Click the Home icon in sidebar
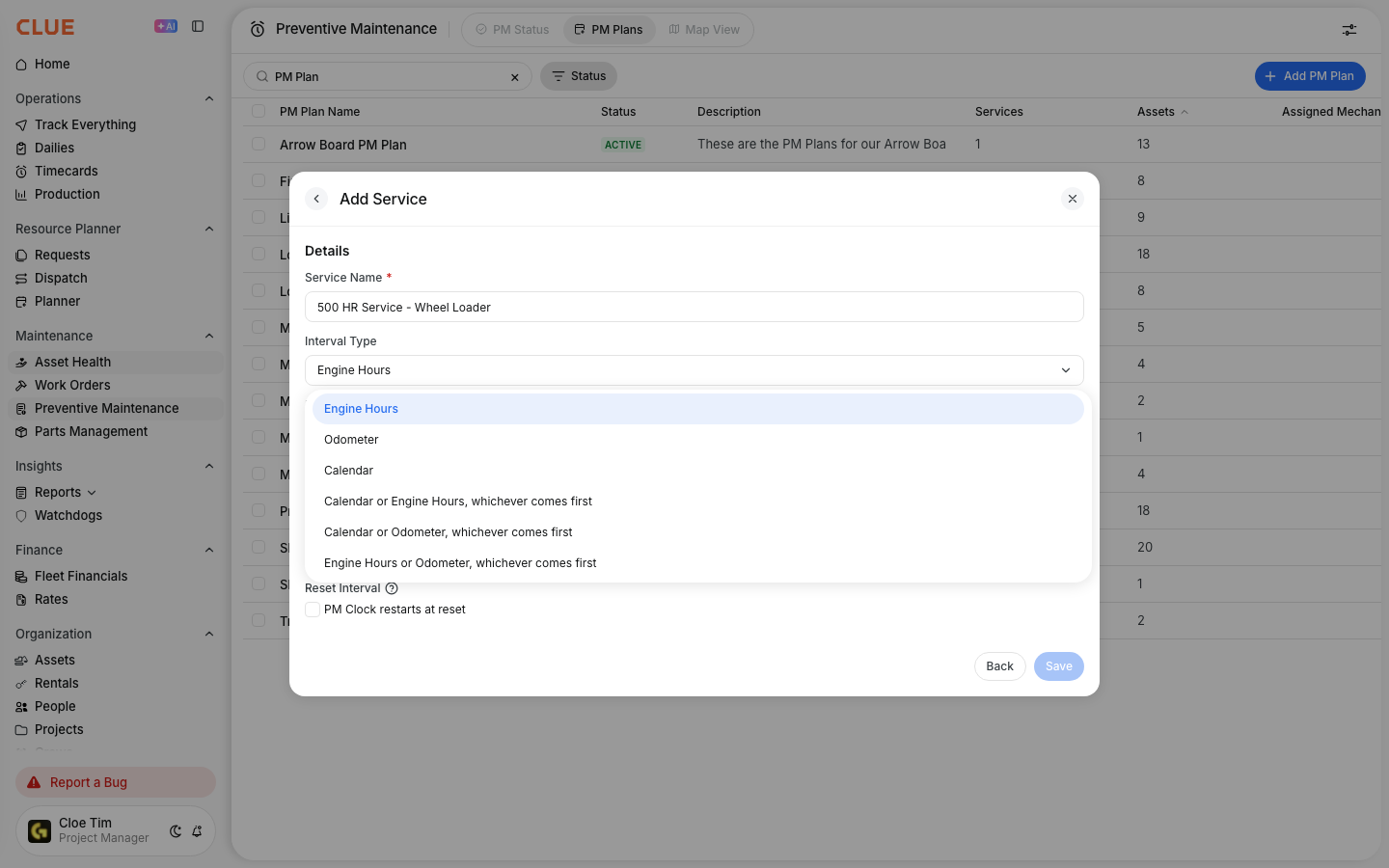 (x=21, y=65)
